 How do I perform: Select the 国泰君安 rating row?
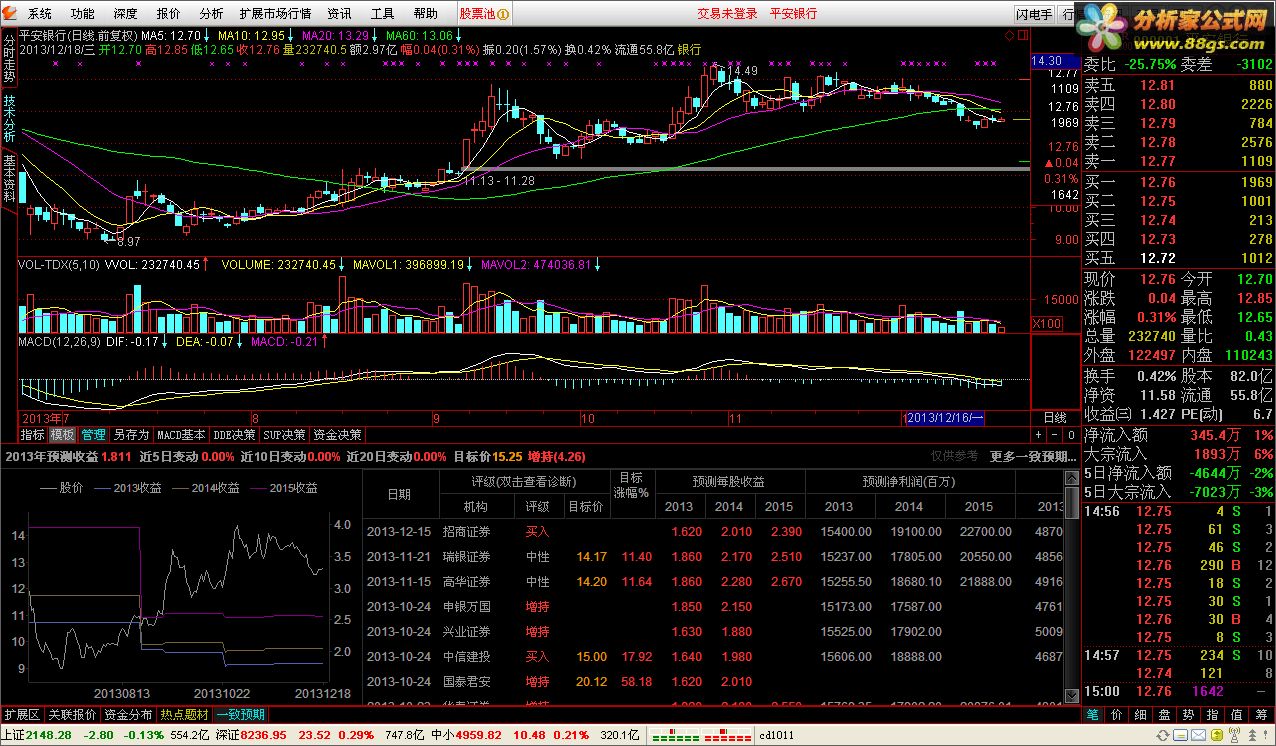pos(713,682)
